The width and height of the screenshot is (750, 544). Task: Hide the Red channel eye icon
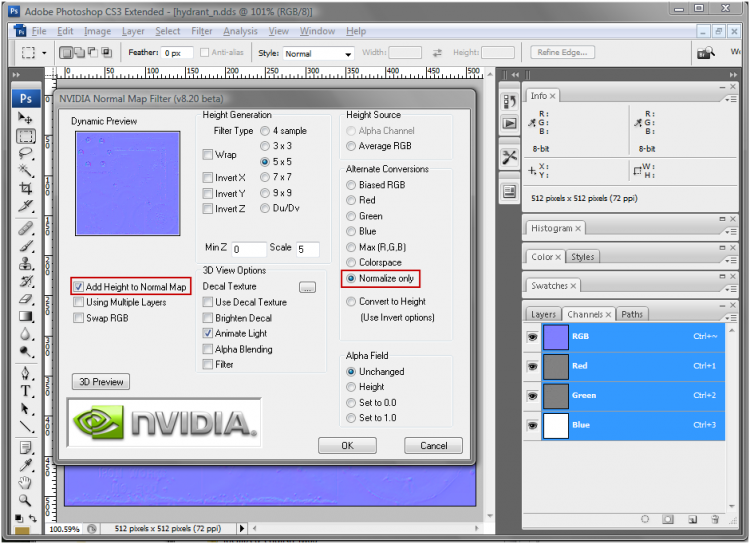[532, 366]
